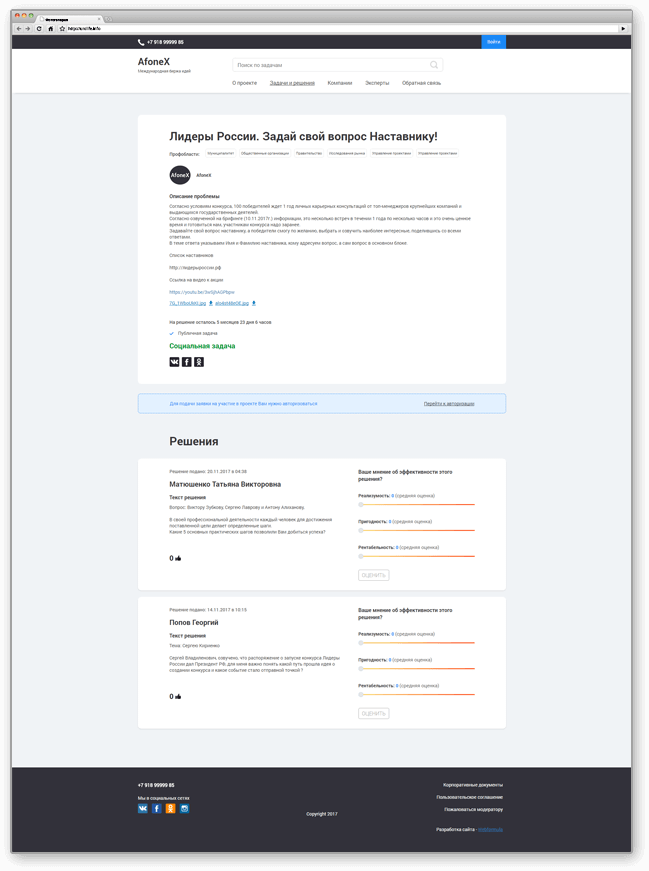Image resolution: width=649 pixels, height=871 pixels.
Task: Open footer Instagram icon
Action: click(x=184, y=808)
